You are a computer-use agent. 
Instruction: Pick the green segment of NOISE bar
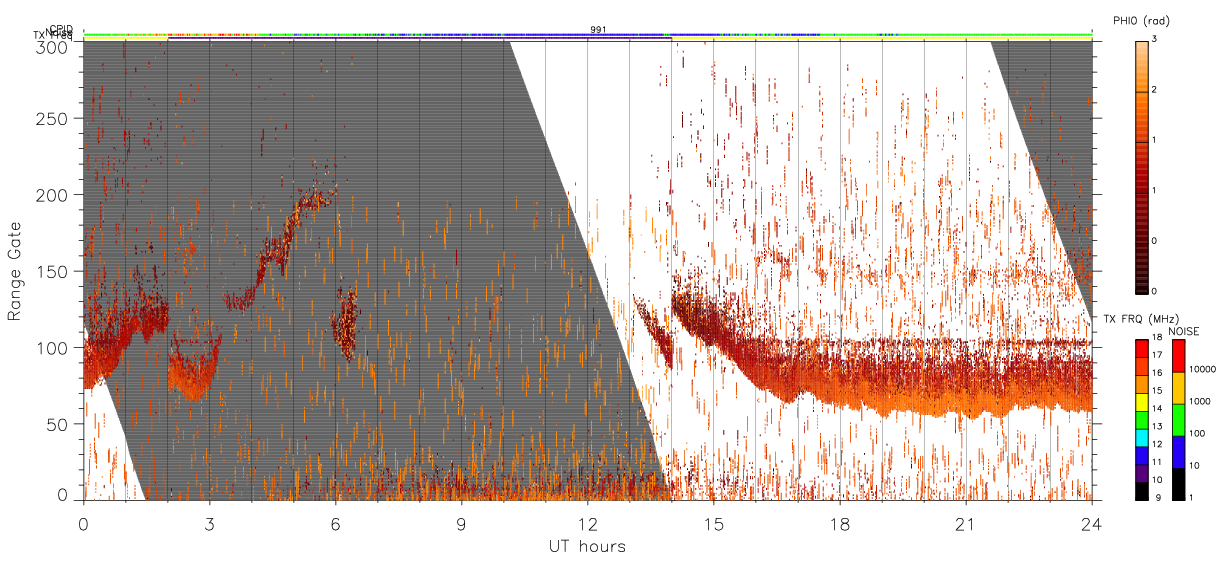click(x=1179, y=419)
